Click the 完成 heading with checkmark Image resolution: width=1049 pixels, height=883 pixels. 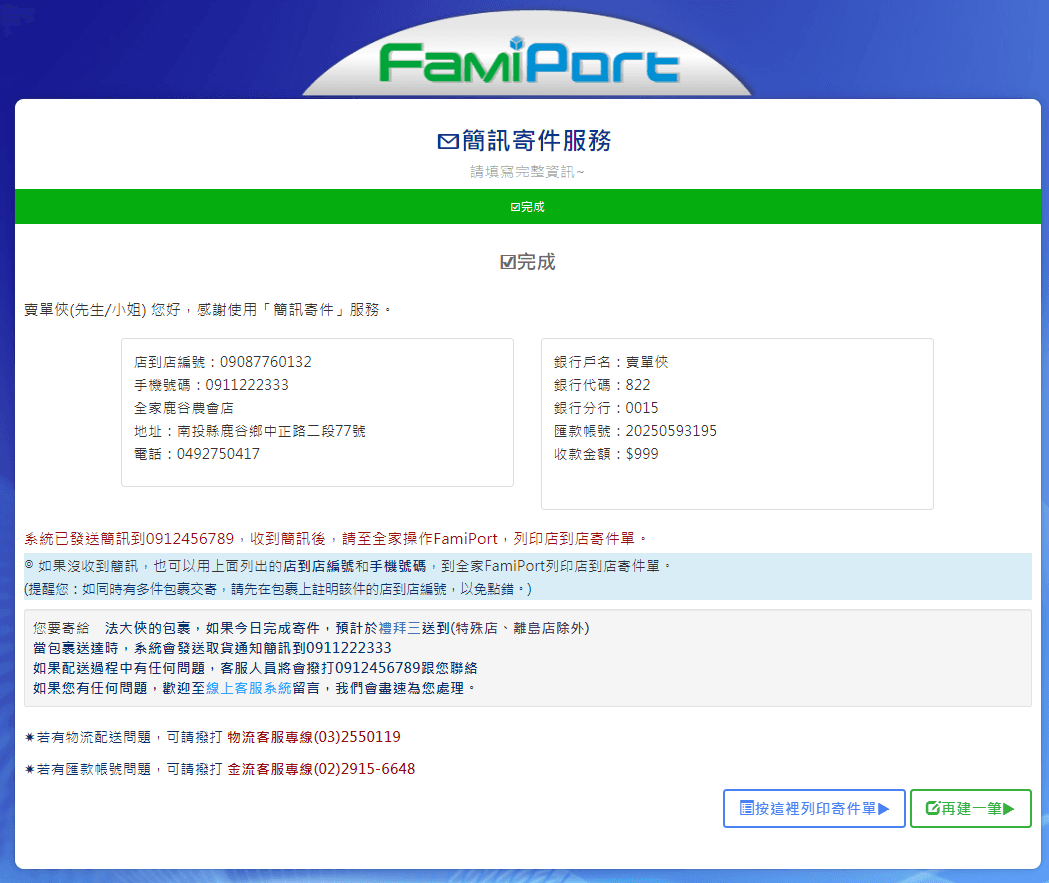pos(528,262)
